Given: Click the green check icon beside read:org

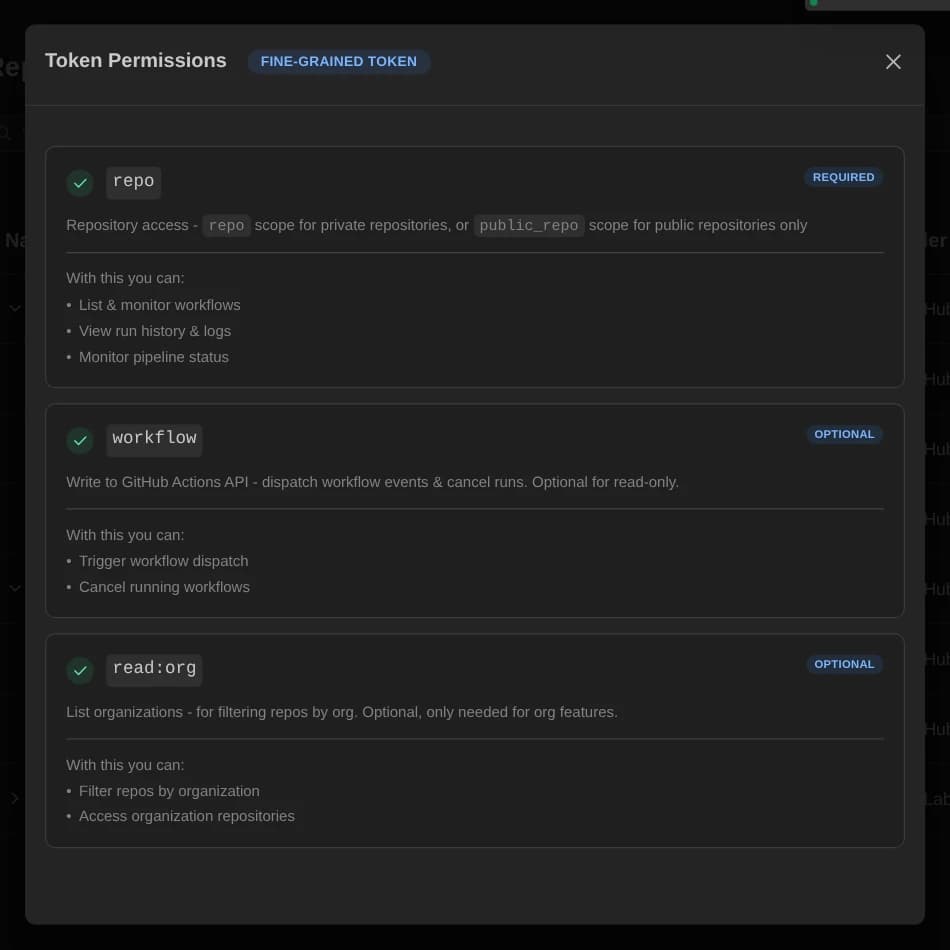Looking at the screenshot, I should 80,670.
